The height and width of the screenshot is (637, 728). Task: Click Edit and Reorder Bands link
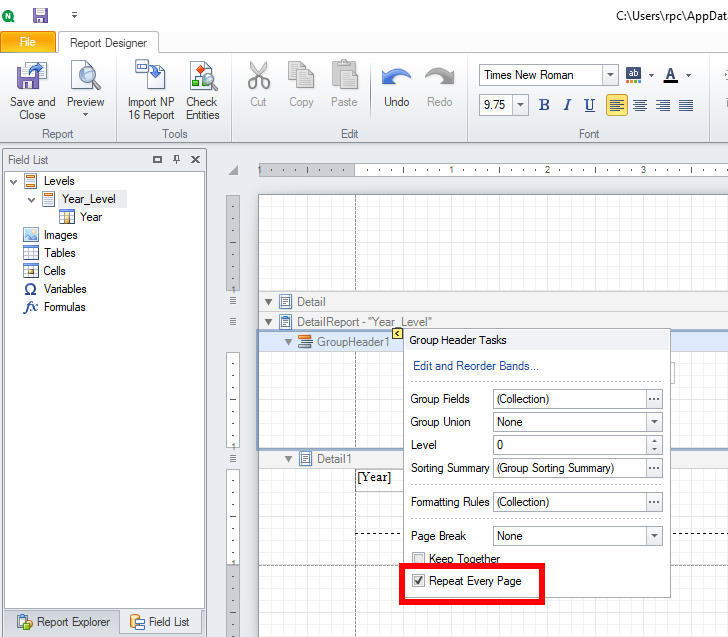coord(476,366)
